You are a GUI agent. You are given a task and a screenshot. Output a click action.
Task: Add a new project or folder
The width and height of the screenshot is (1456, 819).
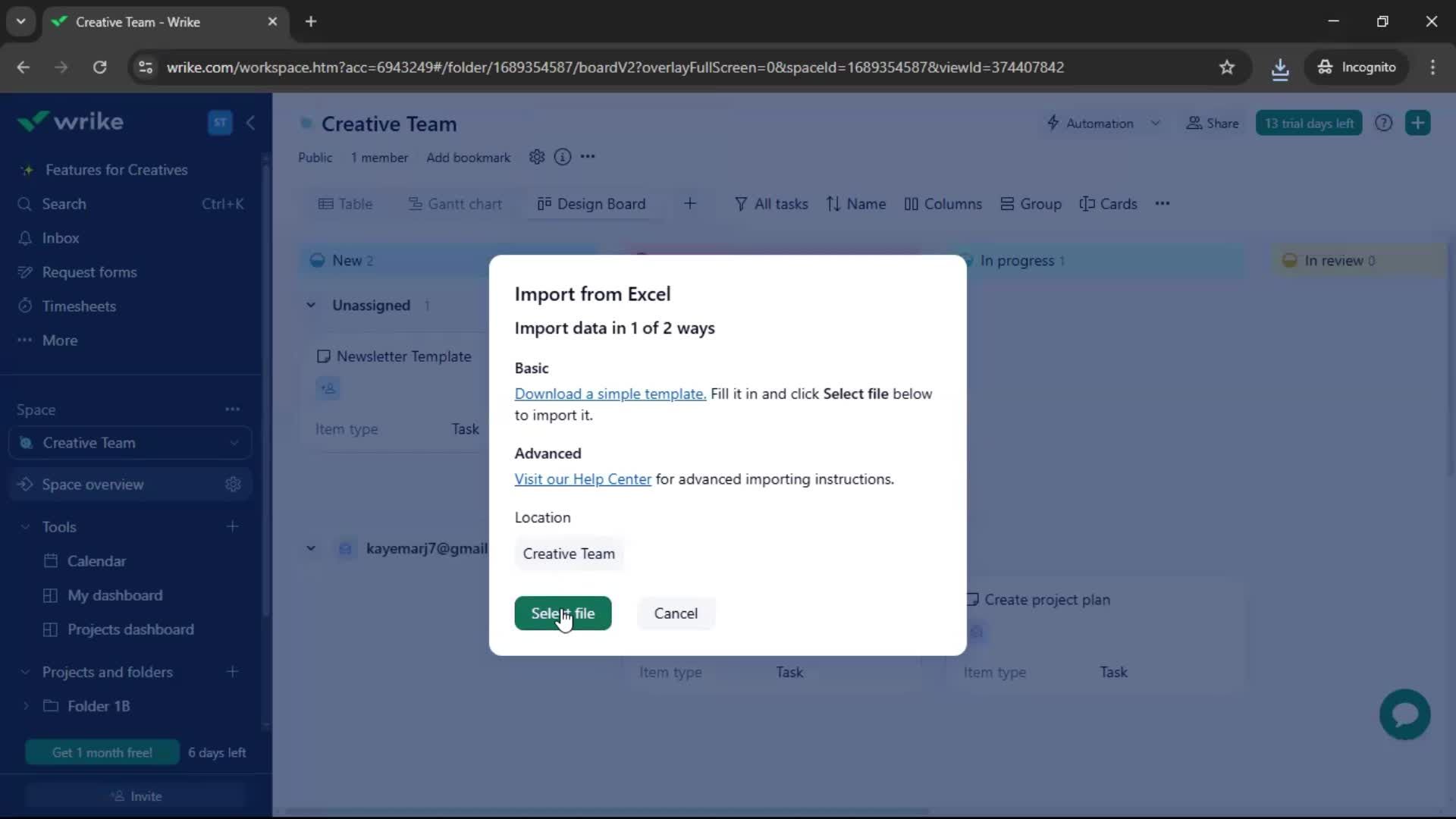233,672
